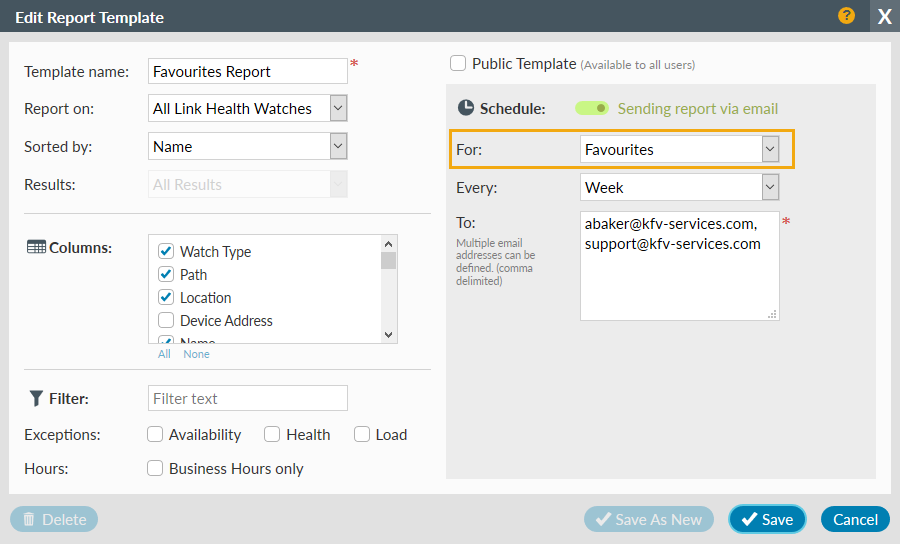Tick the Business Hours only checkbox
The image size is (900, 544).
click(155, 468)
